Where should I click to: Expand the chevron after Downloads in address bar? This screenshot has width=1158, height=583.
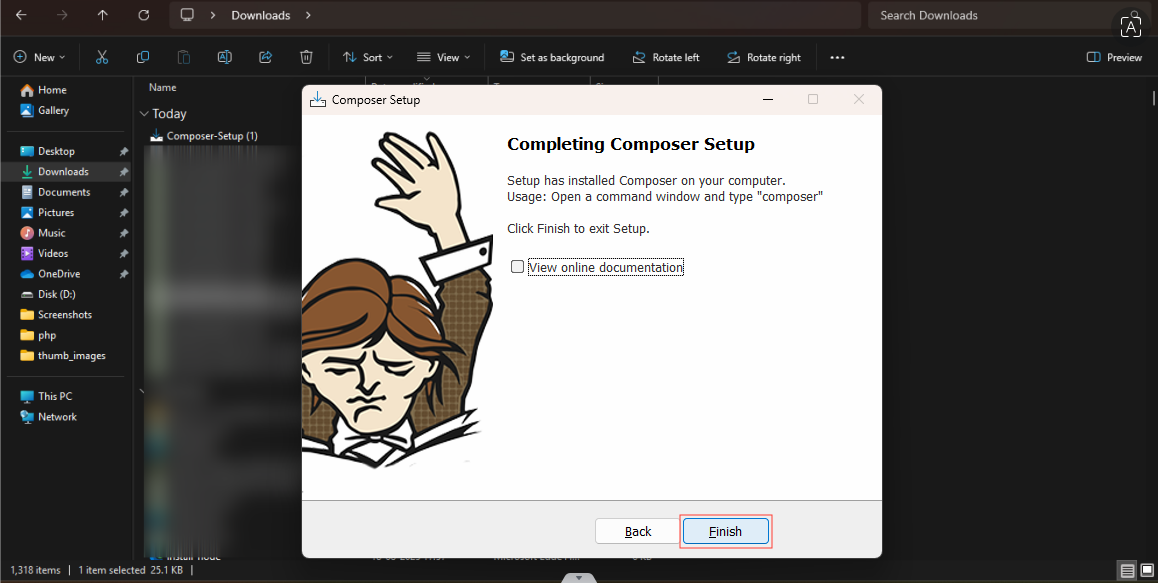point(308,16)
